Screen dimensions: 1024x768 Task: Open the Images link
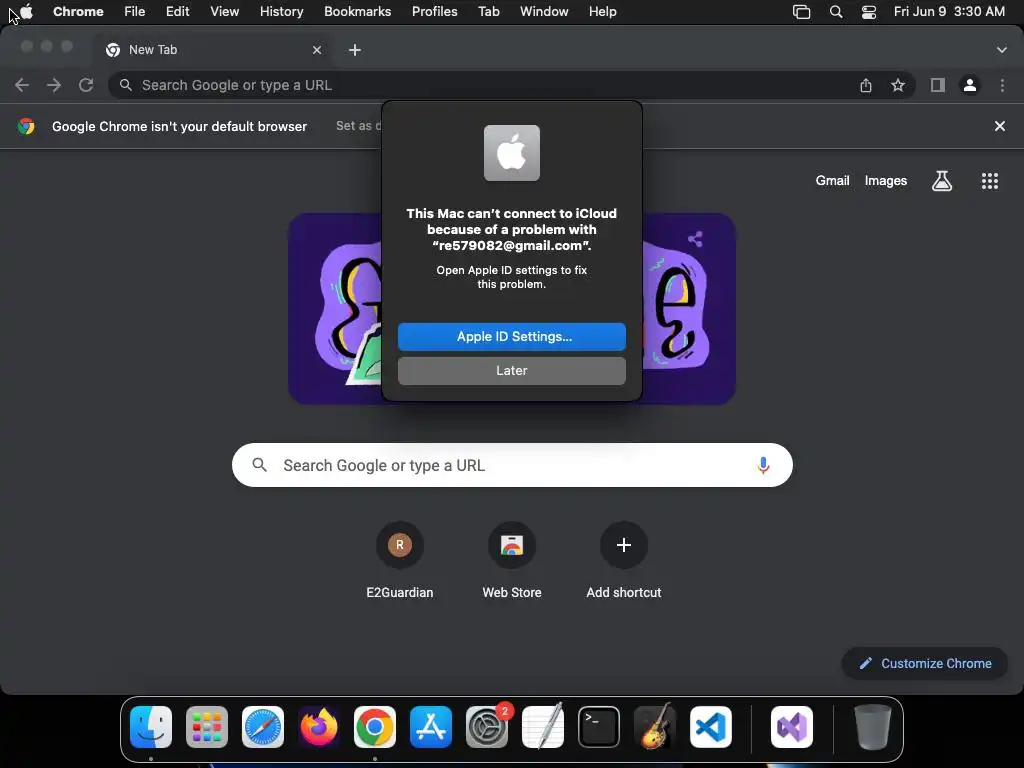(x=886, y=181)
